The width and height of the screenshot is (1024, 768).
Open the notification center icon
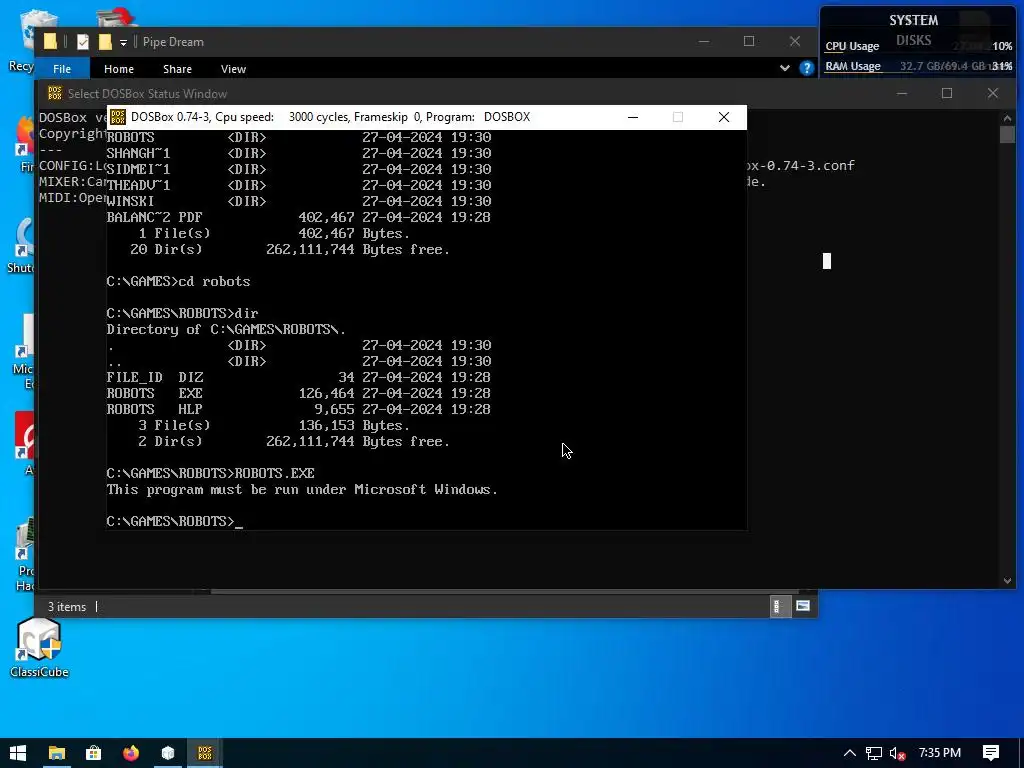(991, 753)
